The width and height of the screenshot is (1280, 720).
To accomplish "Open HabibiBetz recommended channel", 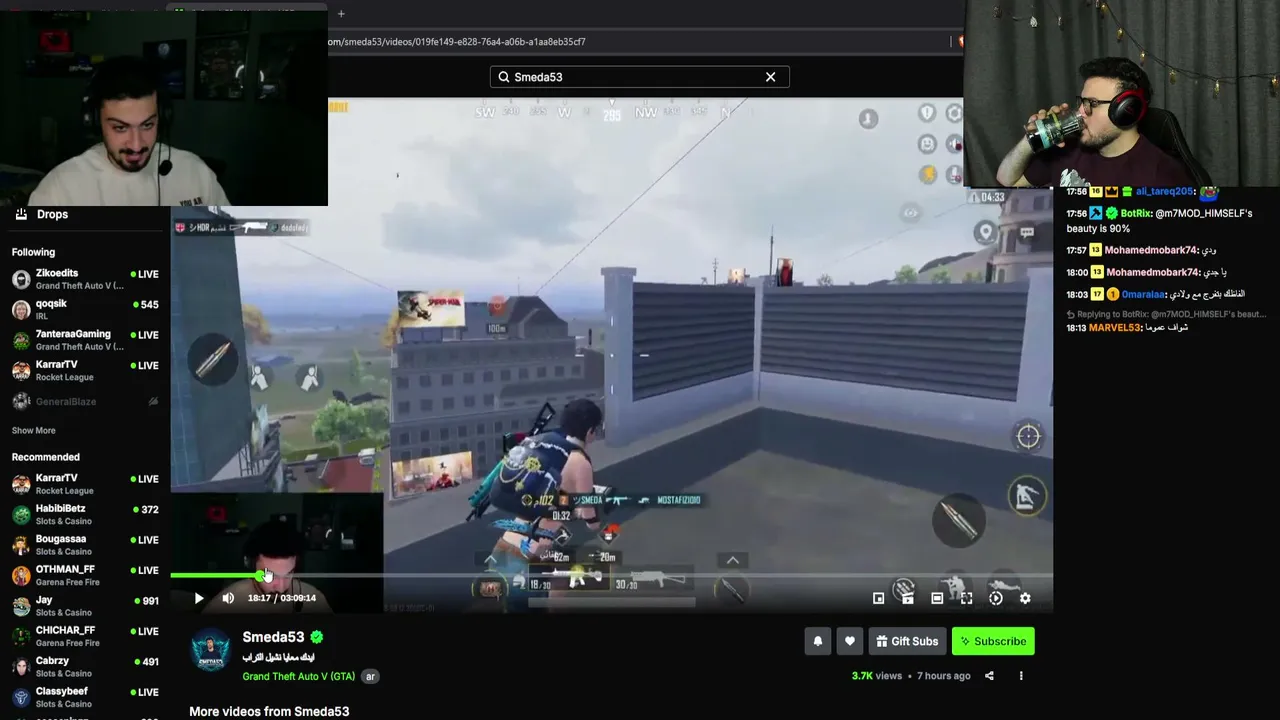I will tap(85, 514).
